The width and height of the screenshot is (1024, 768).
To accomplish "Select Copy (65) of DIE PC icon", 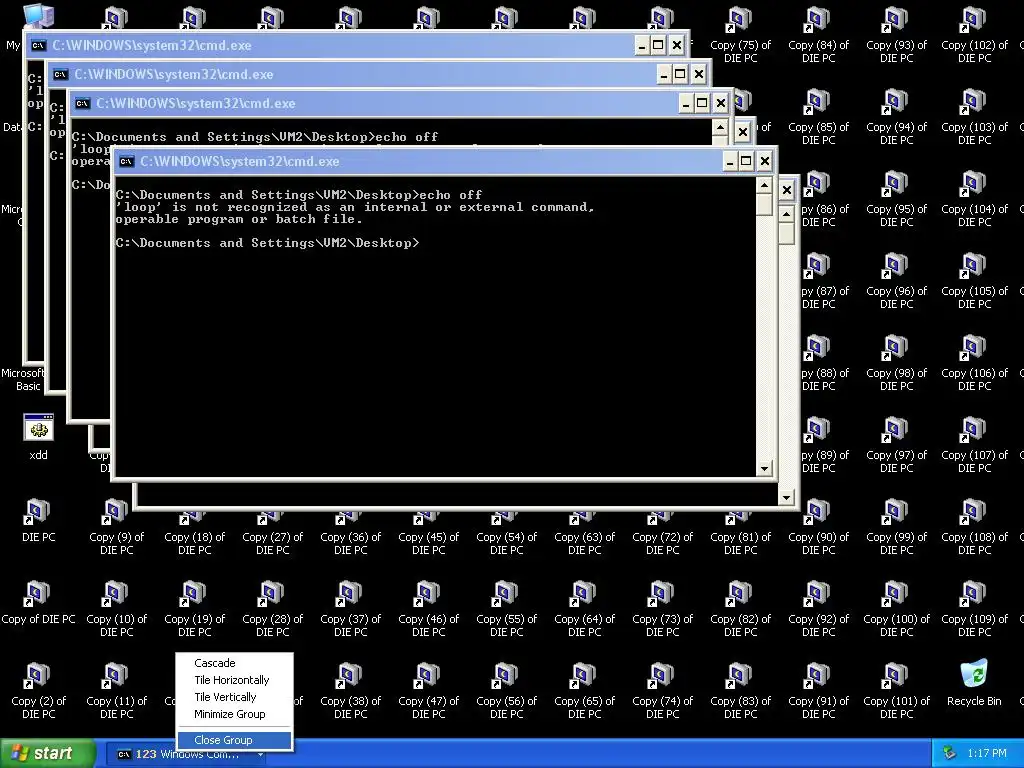I will click(584, 690).
